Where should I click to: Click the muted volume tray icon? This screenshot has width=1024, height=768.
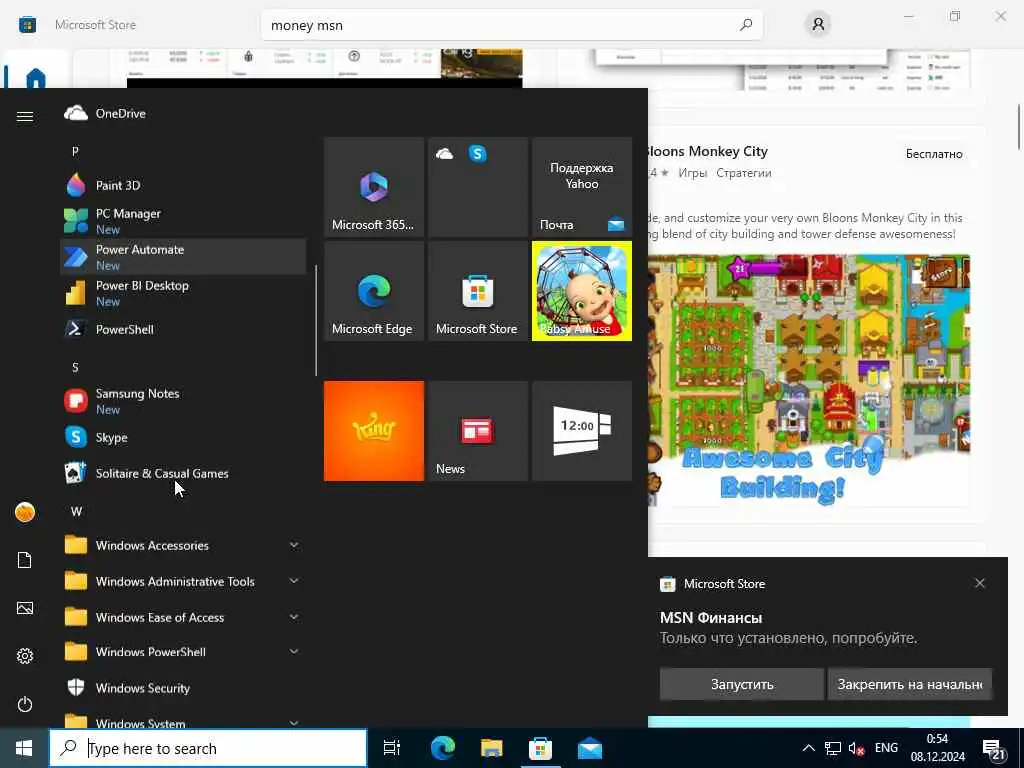pos(856,748)
